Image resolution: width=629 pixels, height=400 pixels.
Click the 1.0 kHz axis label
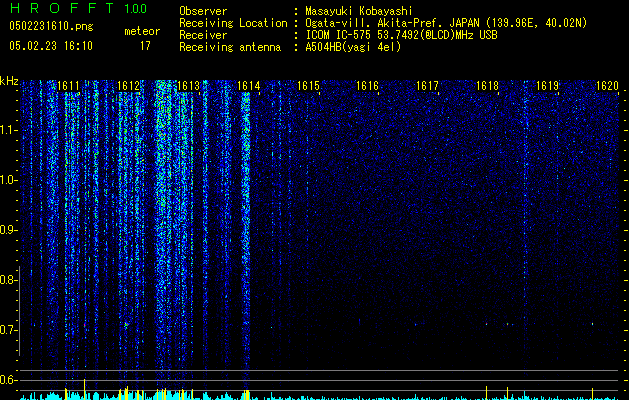[x=9, y=180]
